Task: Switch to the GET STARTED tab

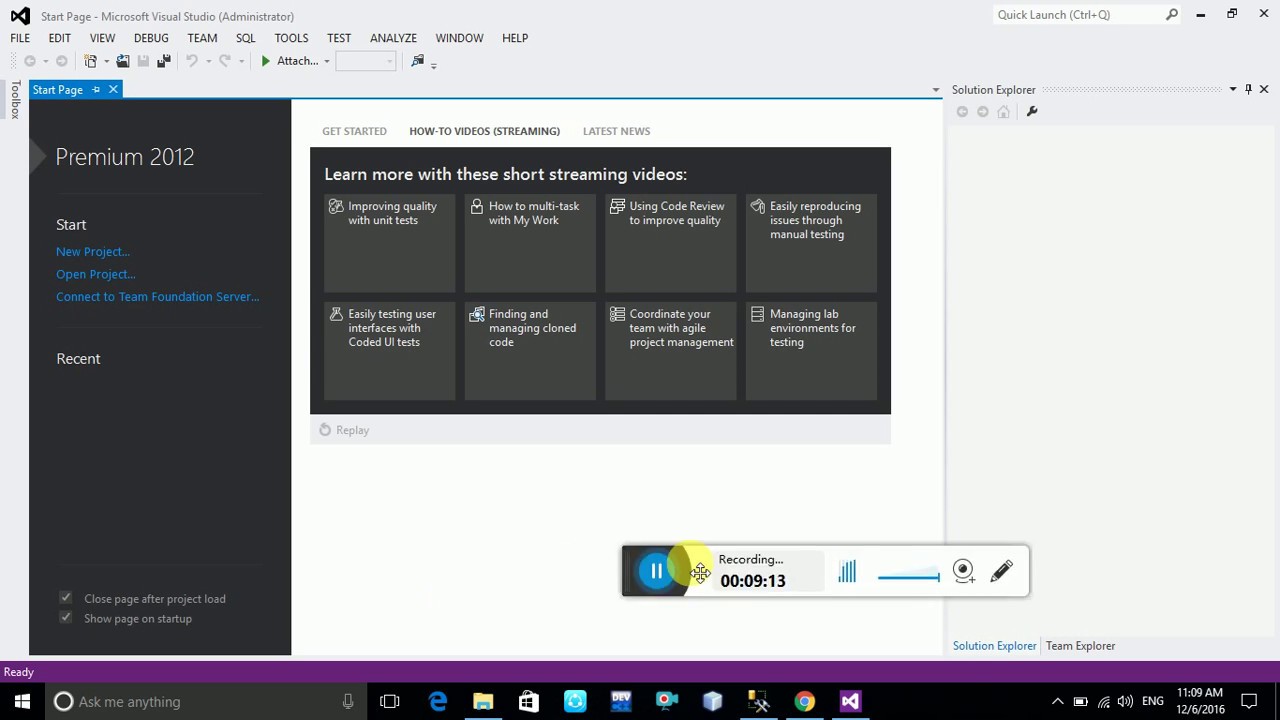Action: coord(354,131)
